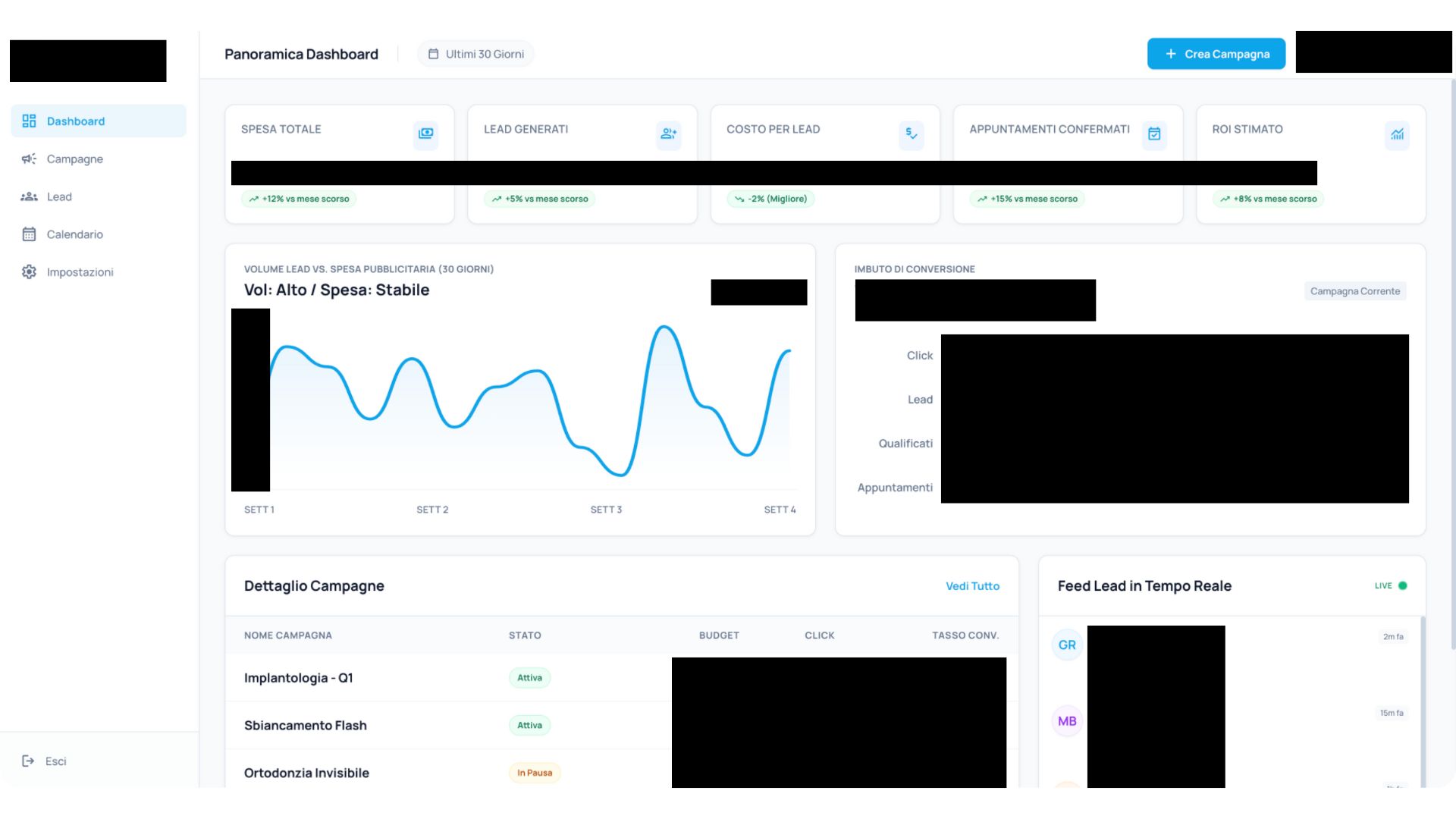The image size is (1456, 819).
Task: Sort campaigns by Tasso Conv. column
Action: 965,635
